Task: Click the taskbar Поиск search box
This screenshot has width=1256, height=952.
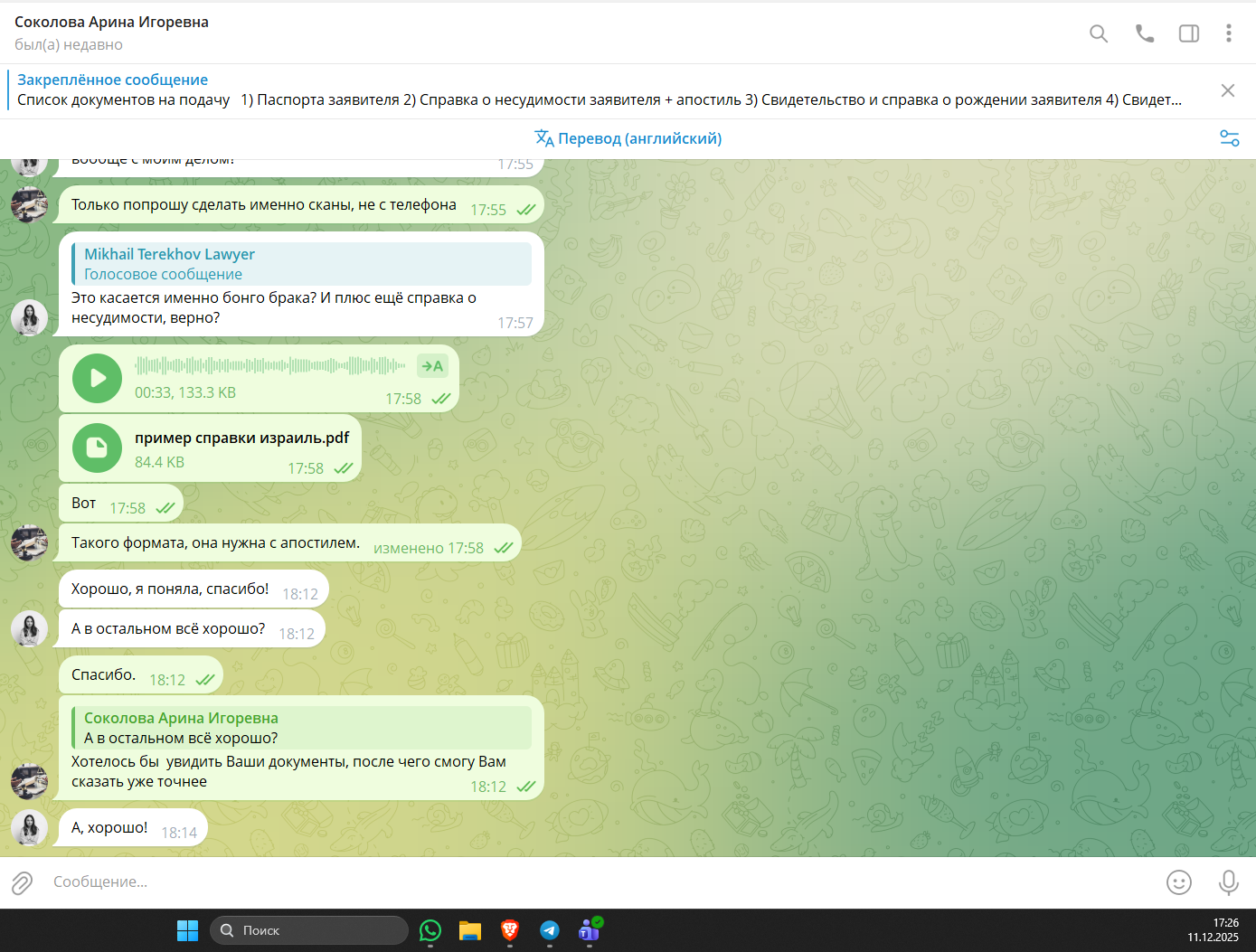Action: (309, 930)
